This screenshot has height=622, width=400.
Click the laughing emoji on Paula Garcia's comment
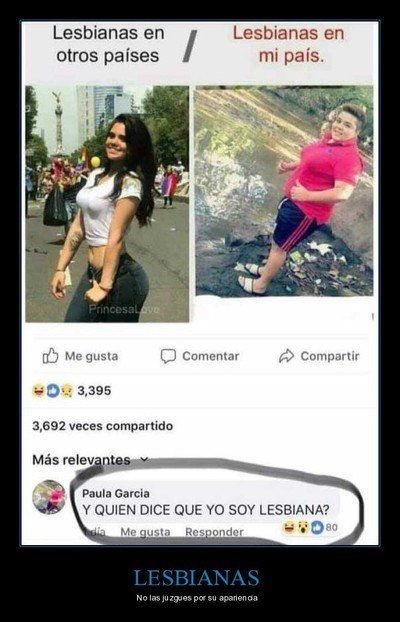(288, 527)
